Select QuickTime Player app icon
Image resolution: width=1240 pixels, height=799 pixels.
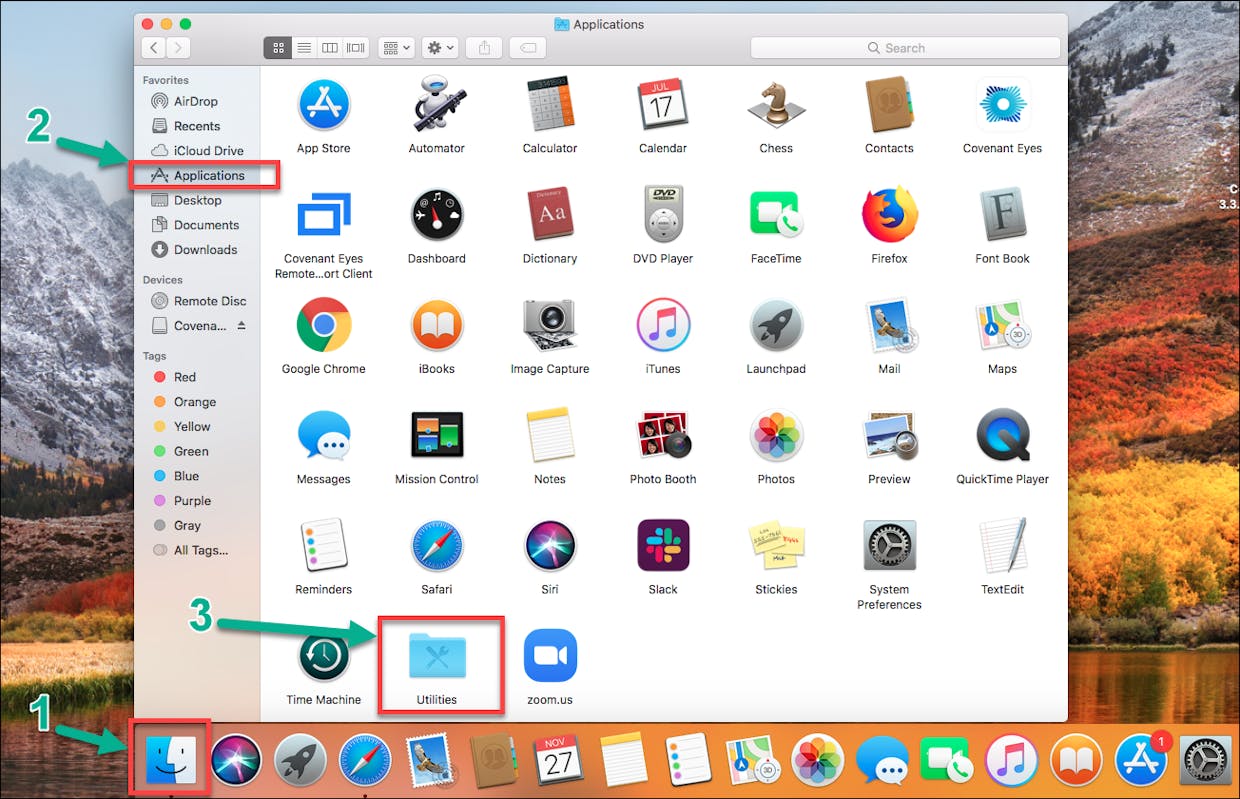[1002, 435]
